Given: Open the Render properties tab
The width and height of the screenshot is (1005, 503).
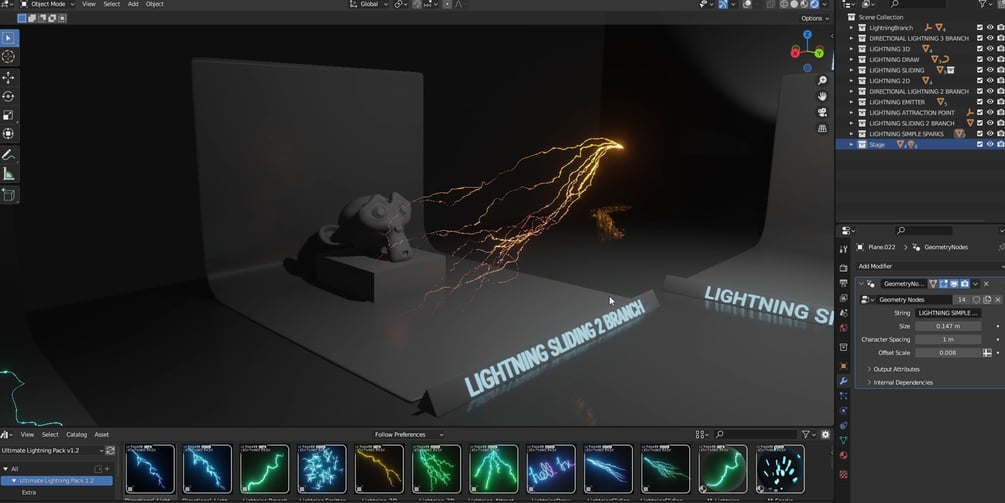Looking at the screenshot, I should pyautogui.click(x=843, y=268).
